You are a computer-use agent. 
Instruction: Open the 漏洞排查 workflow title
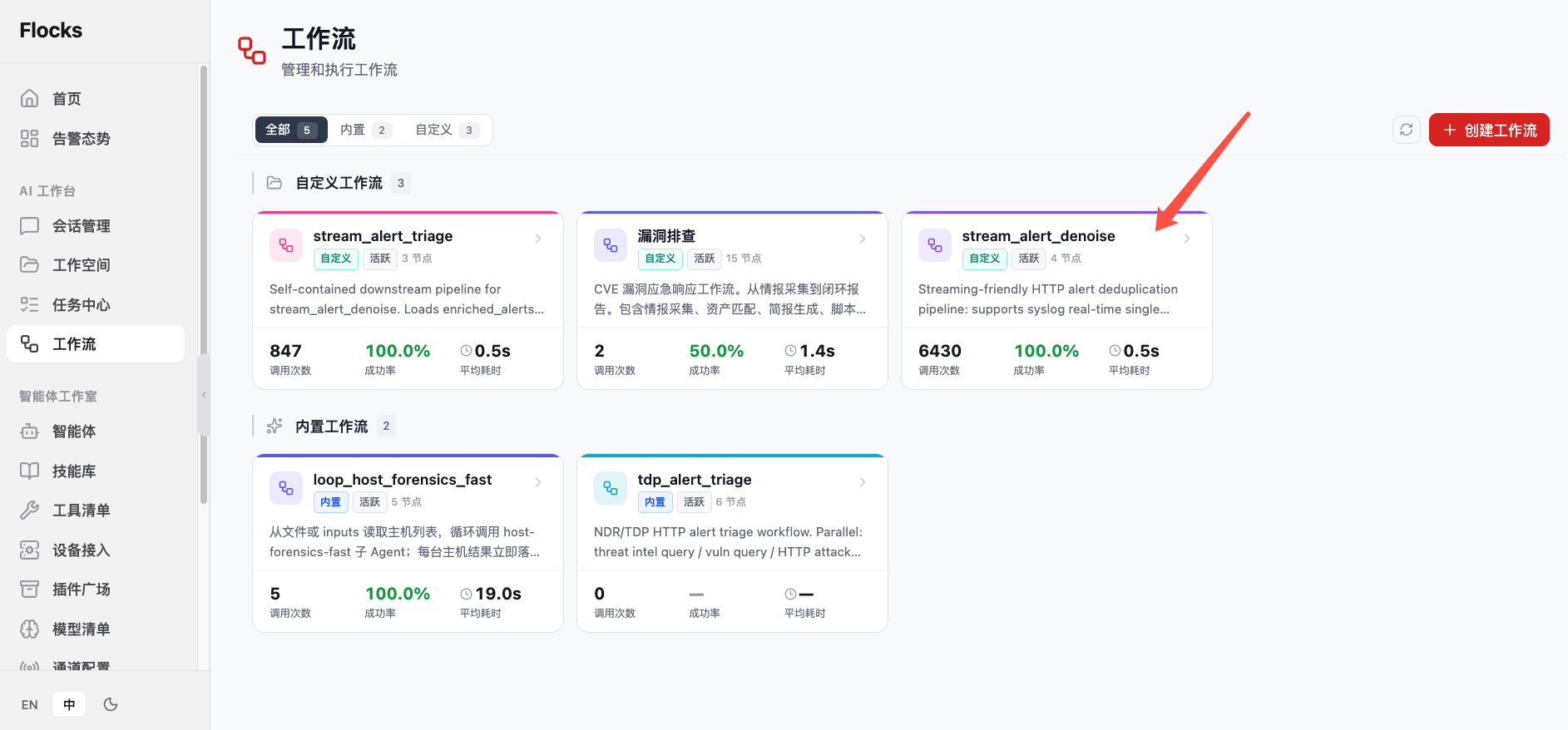(666, 236)
